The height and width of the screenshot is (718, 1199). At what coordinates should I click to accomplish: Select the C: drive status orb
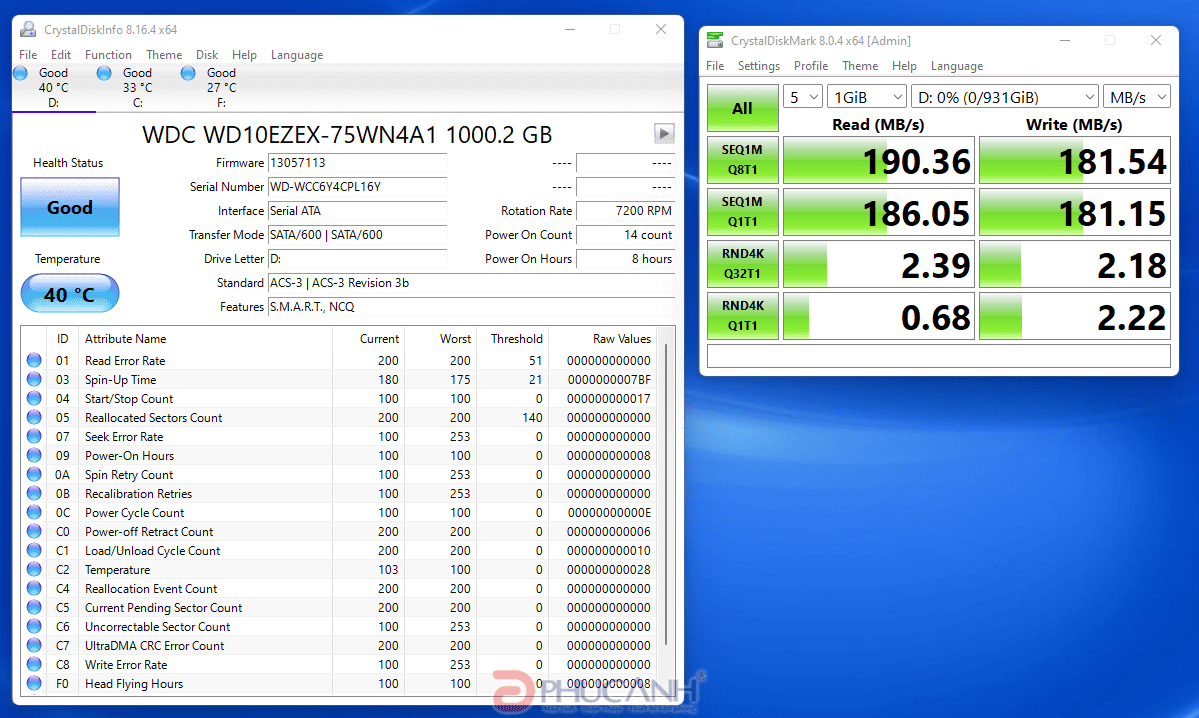click(104, 73)
